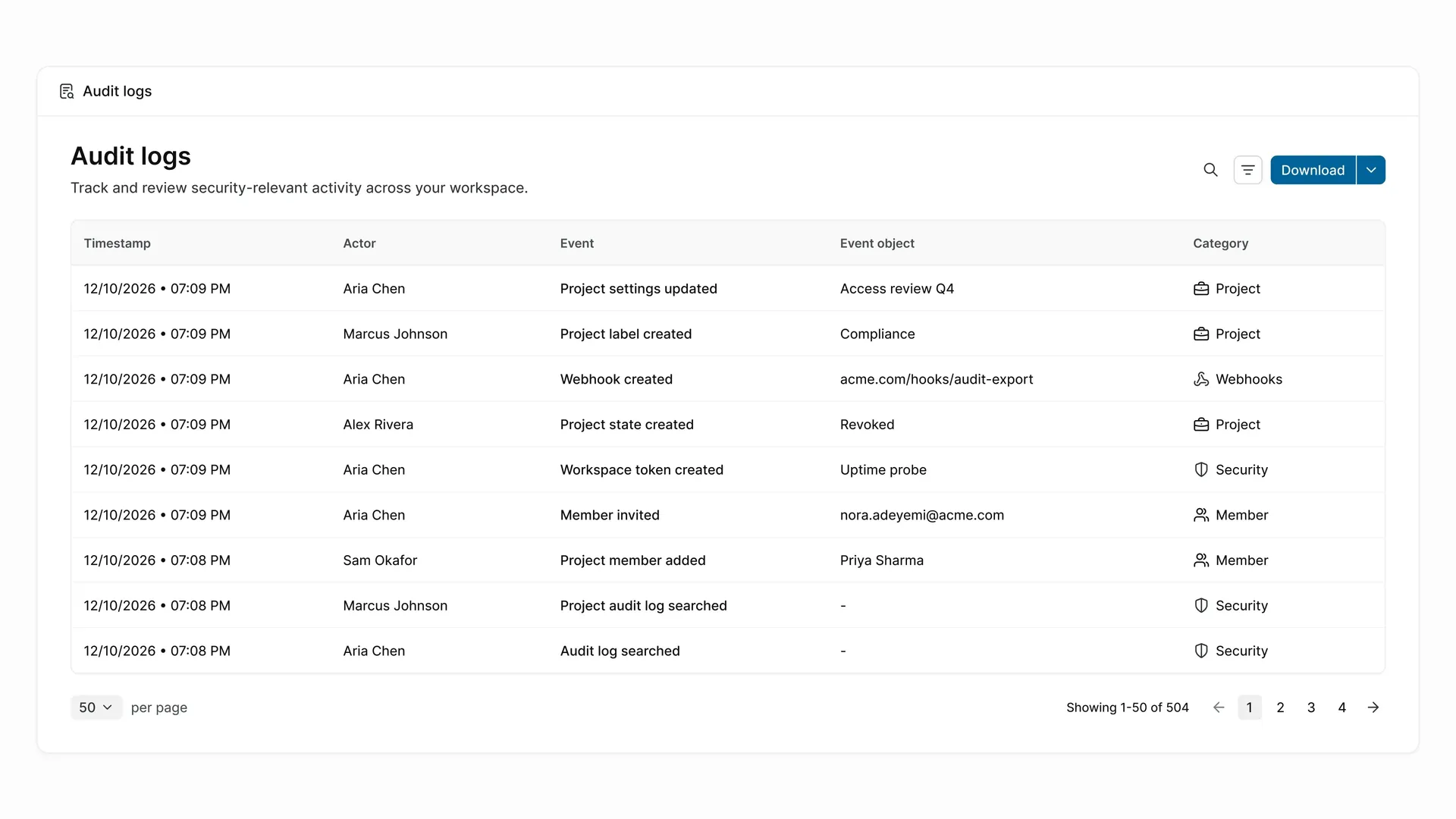Select the Workspace token created event

642,470
